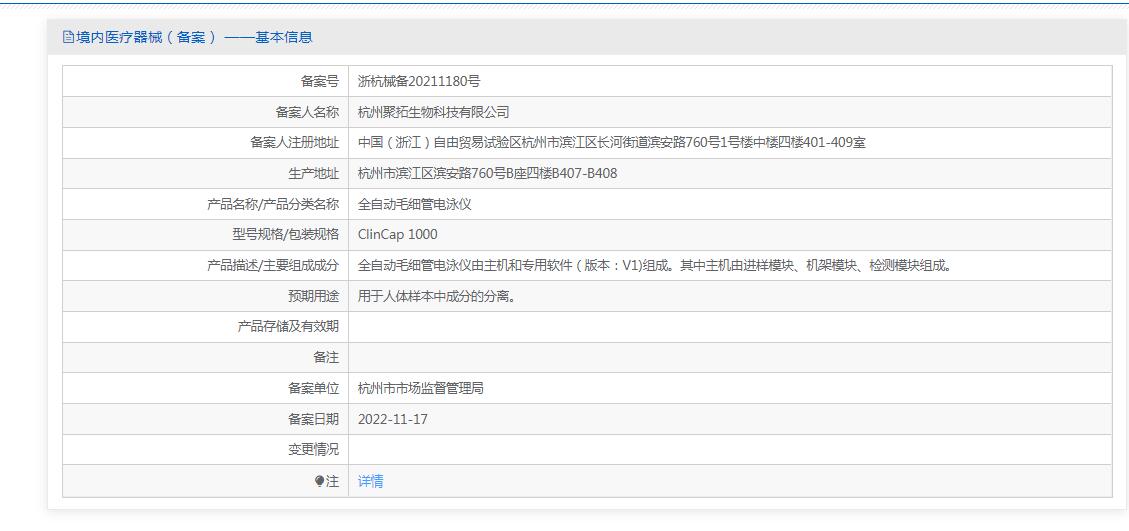Click the filing date 2022-11-17
The width and height of the screenshot is (1129, 531).
pos(392,419)
